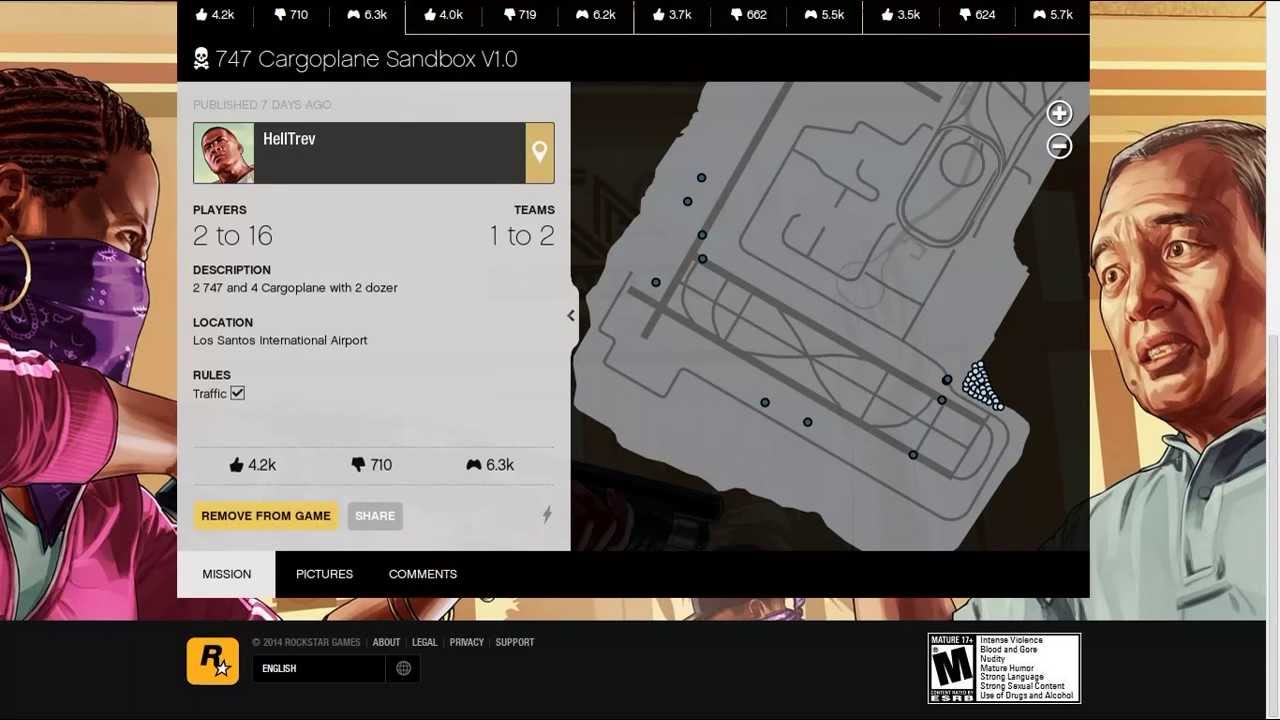1280x720 pixels.
Task: Click the Los Santos International Airport text
Action: (x=280, y=340)
